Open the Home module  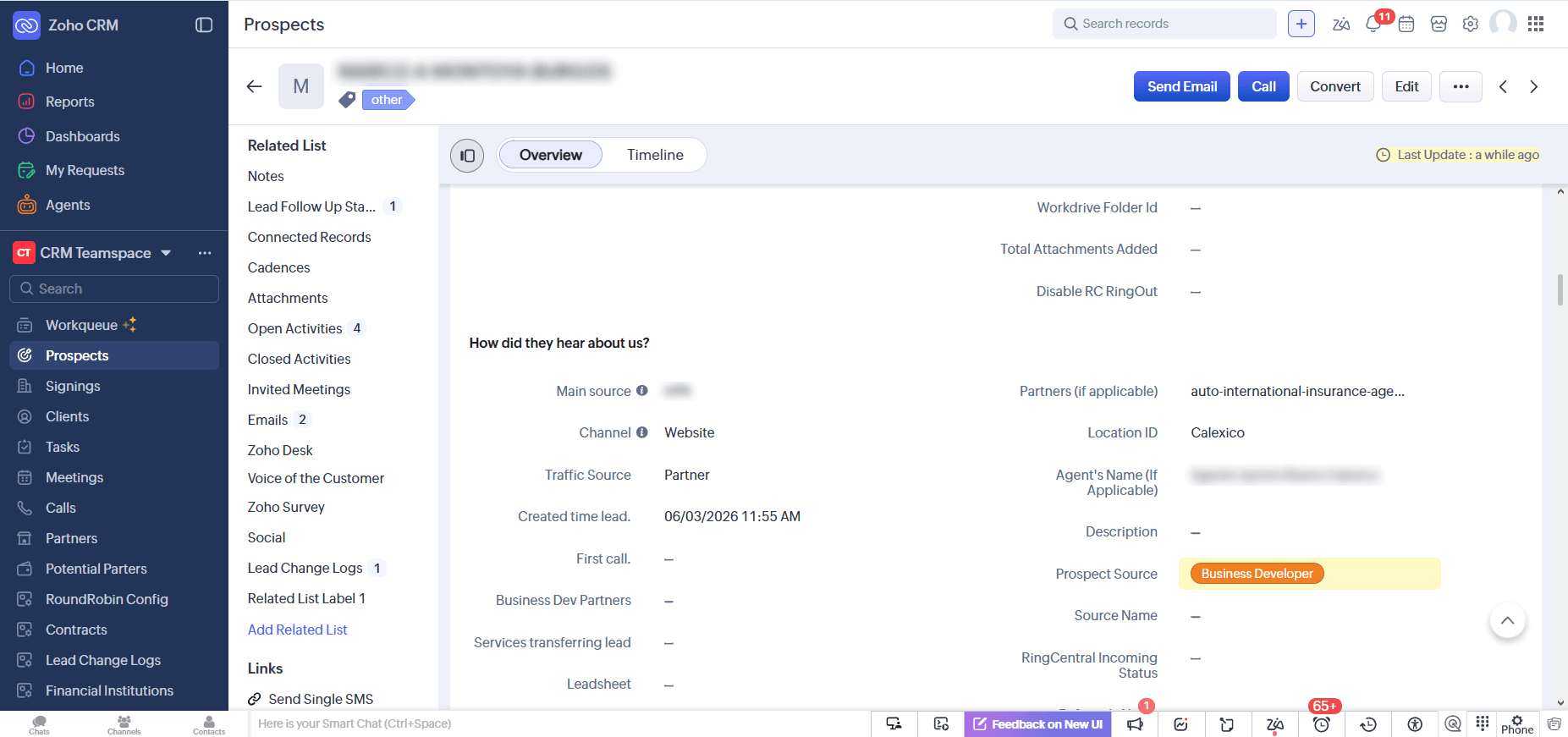pos(64,68)
